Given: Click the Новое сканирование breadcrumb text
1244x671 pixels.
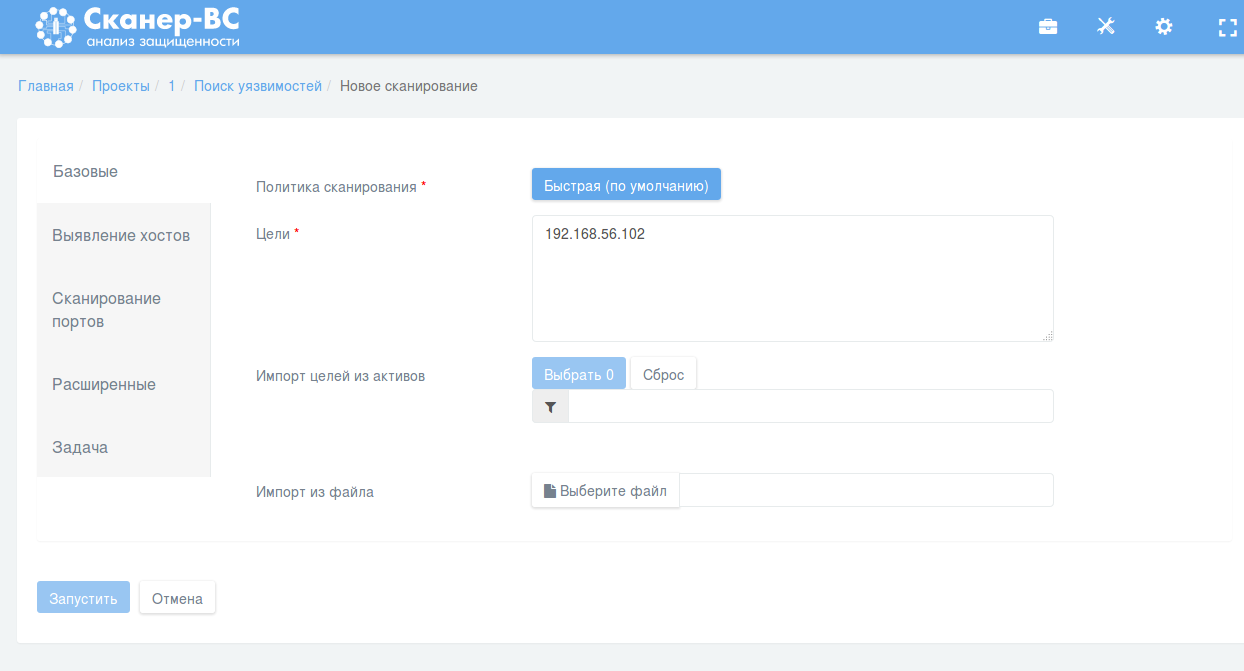Looking at the screenshot, I should (x=409, y=86).
